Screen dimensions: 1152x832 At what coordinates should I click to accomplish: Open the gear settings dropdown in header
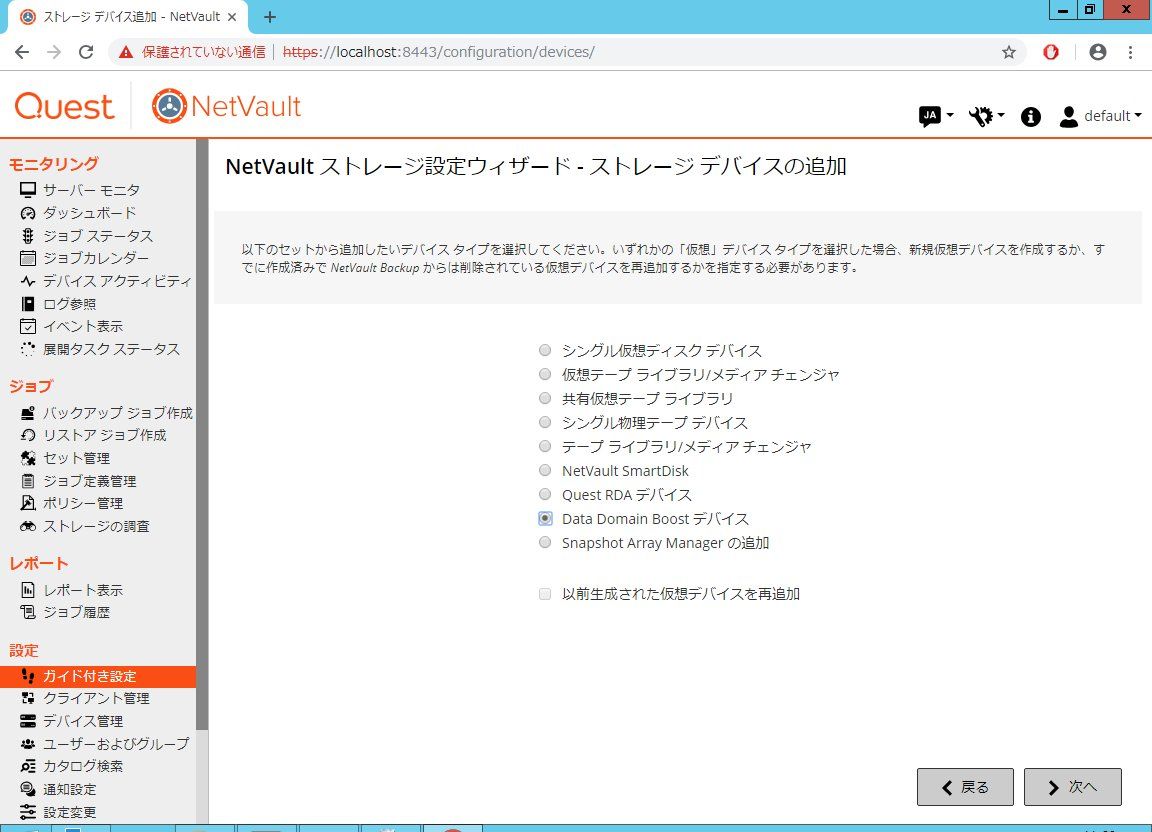(x=986, y=115)
